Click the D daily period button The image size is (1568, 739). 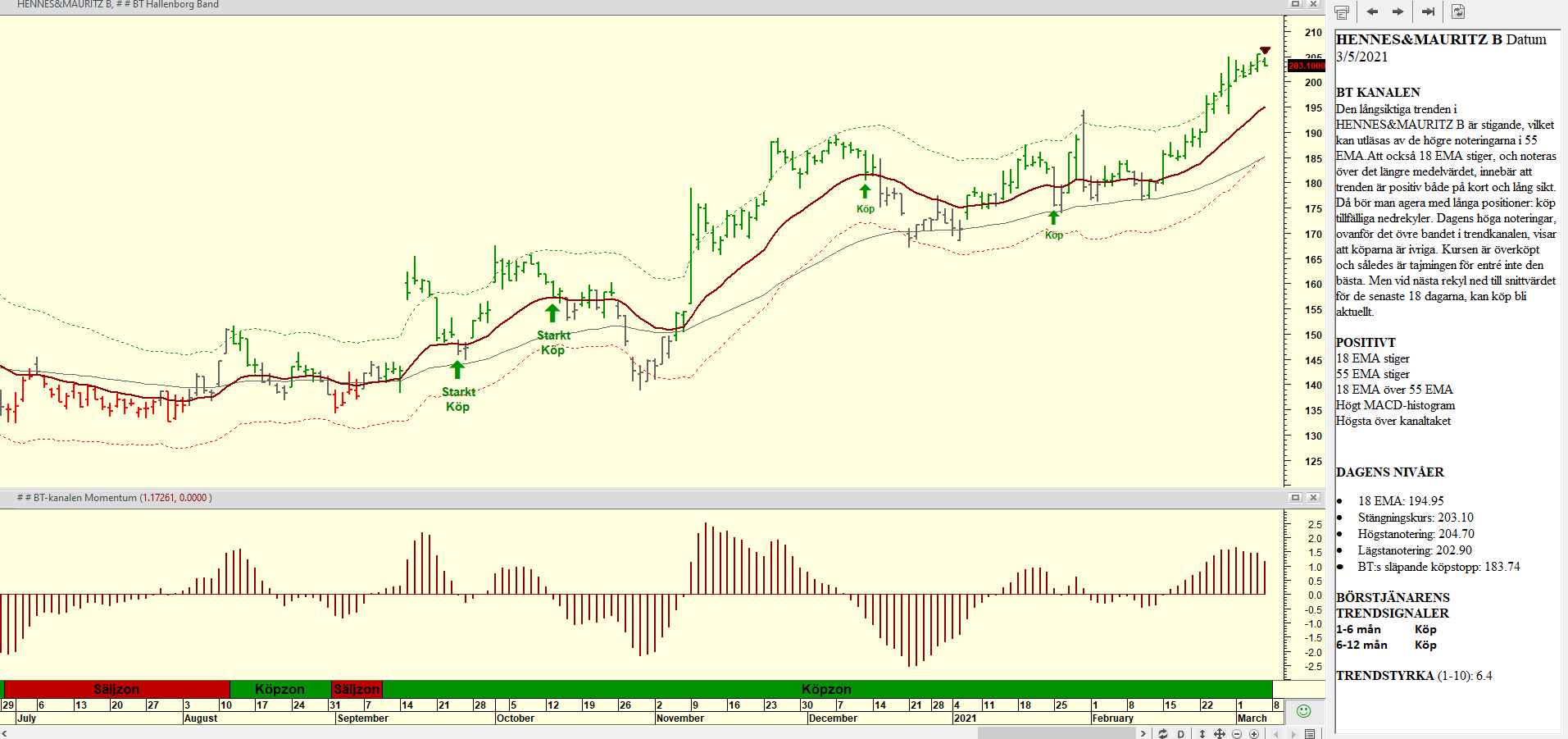pos(1180,733)
